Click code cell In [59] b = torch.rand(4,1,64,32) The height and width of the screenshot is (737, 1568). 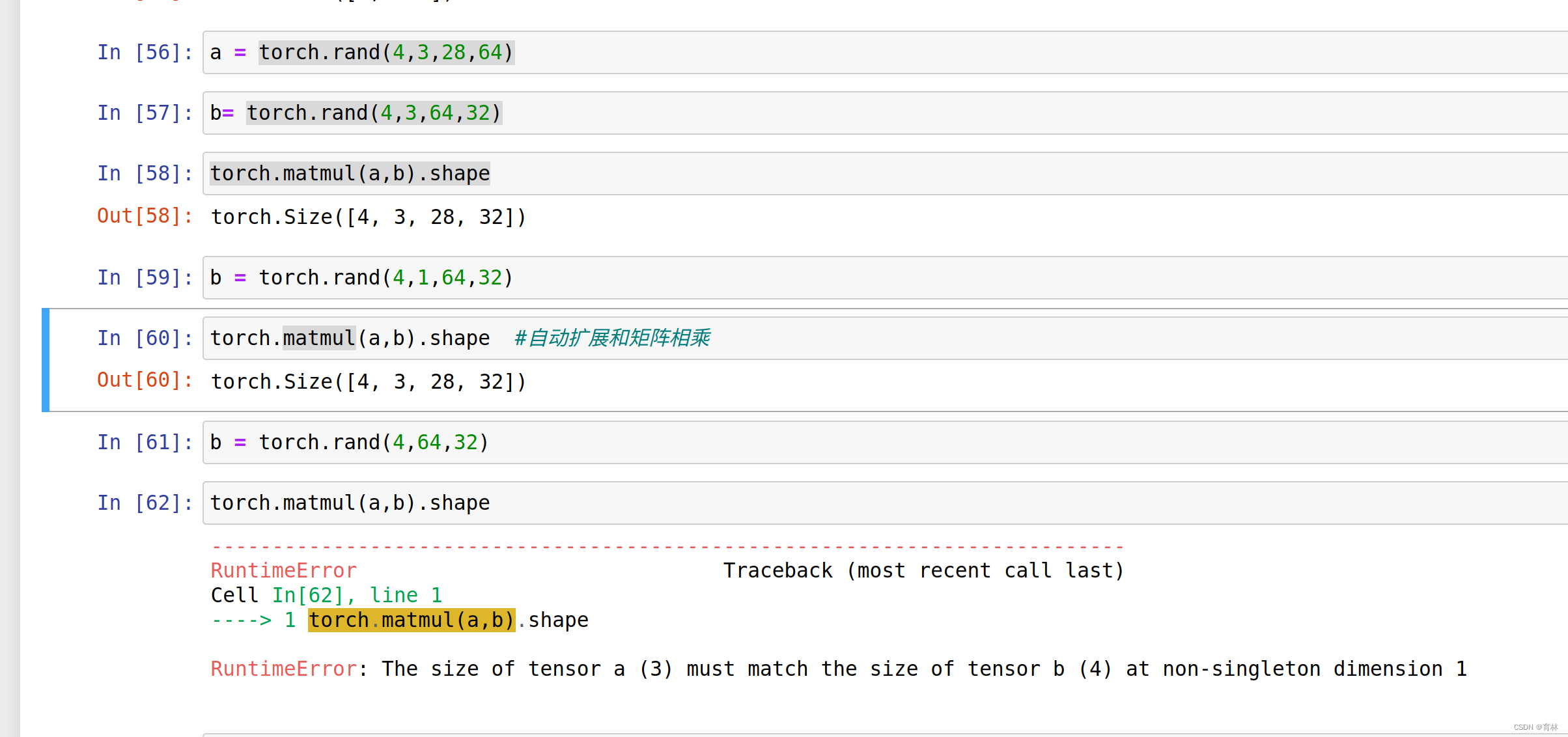pos(886,277)
